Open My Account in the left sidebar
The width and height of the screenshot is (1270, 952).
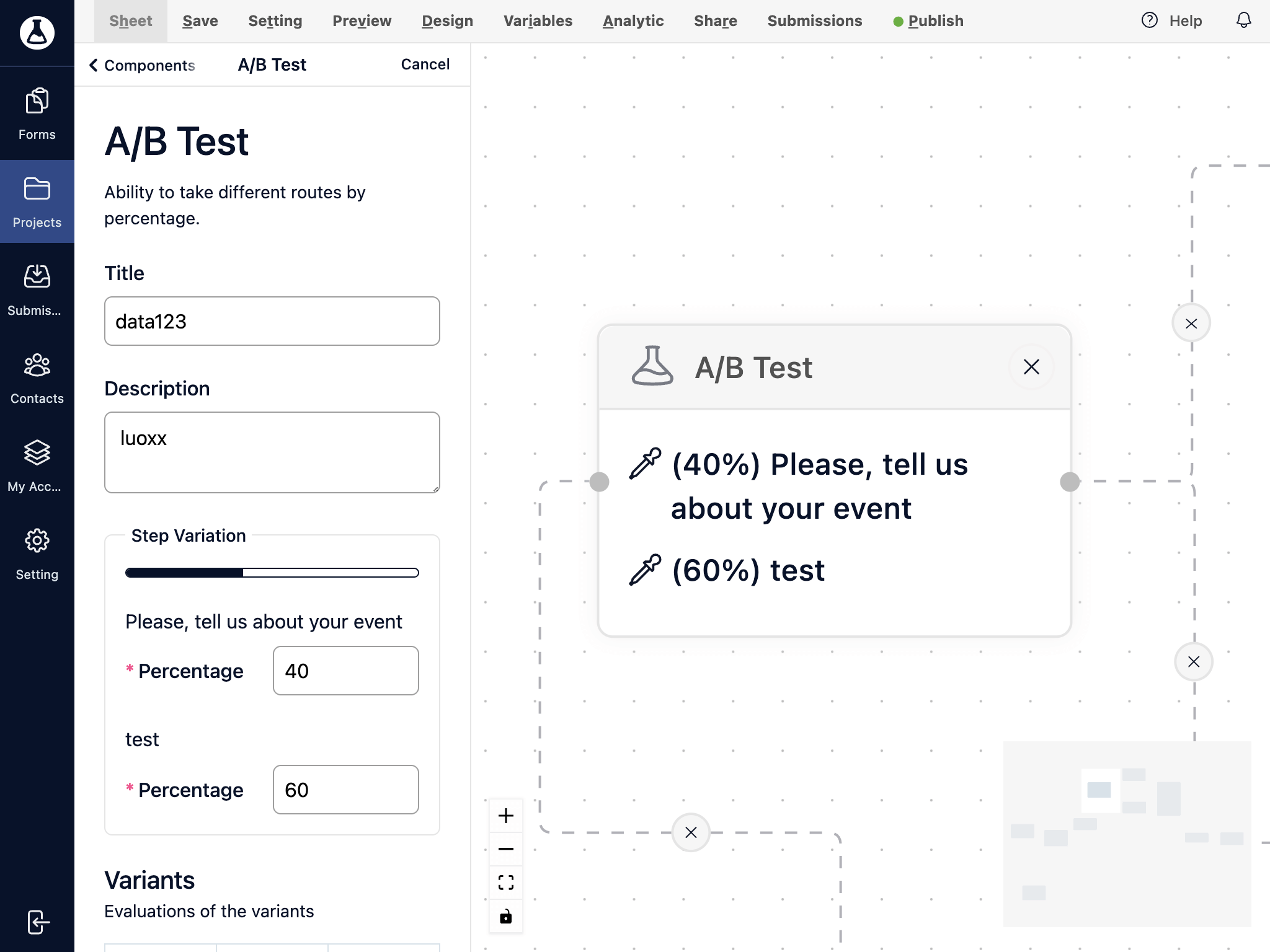tap(37, 466)
